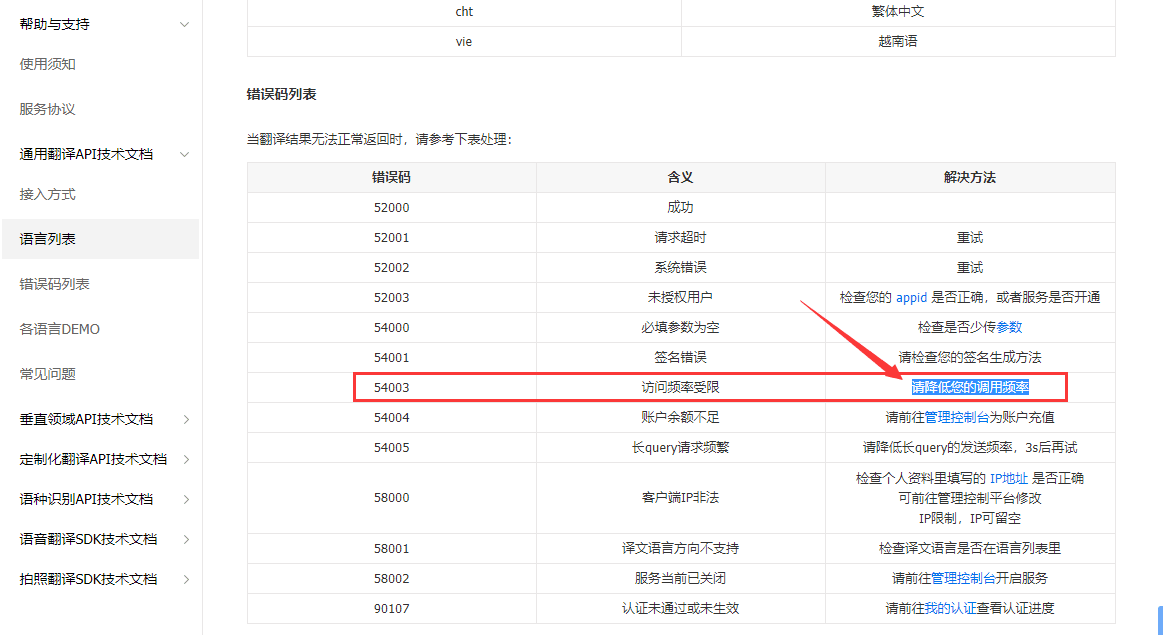
Task: Open 管理控制台 link in 54004 row
Action: (957, 418)
